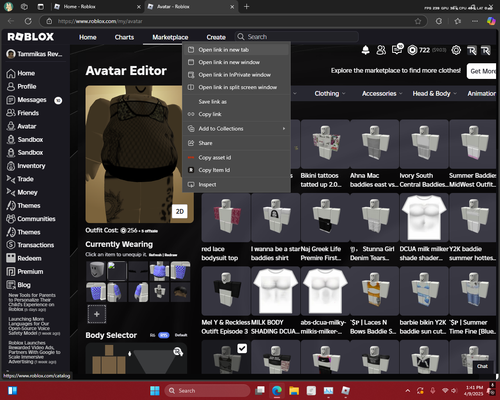Click the Roblox Search field

297,37
